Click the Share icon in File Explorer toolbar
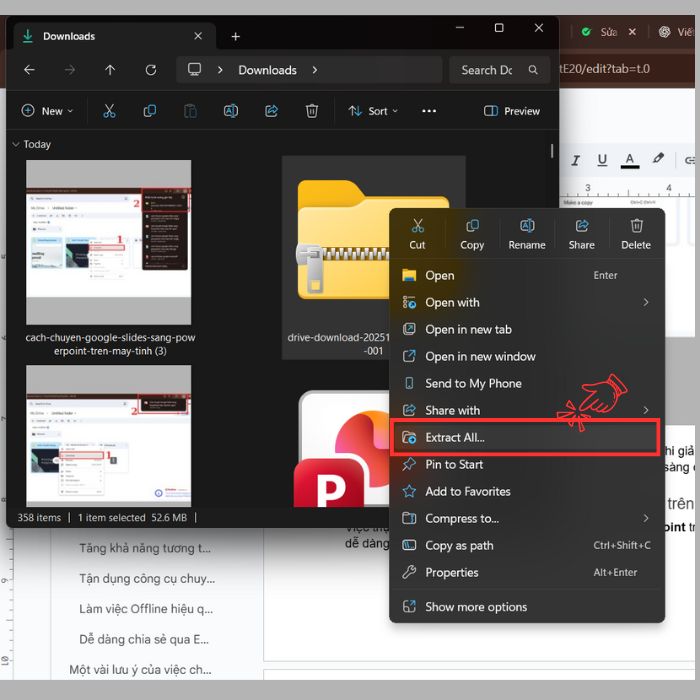 pyautogui.click(x=271, y=111)
